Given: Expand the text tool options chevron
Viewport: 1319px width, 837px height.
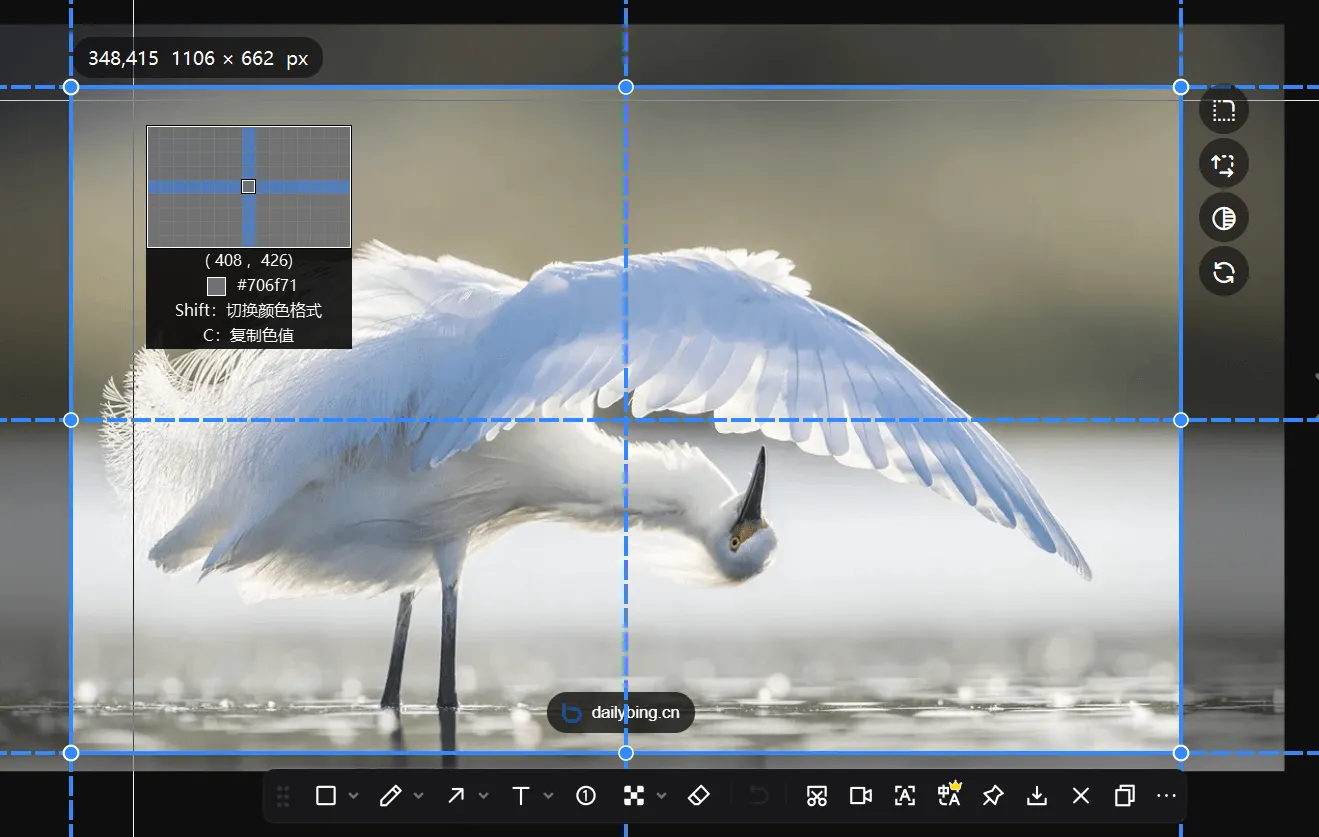Looking at the screenshot, I should (549, 796).
